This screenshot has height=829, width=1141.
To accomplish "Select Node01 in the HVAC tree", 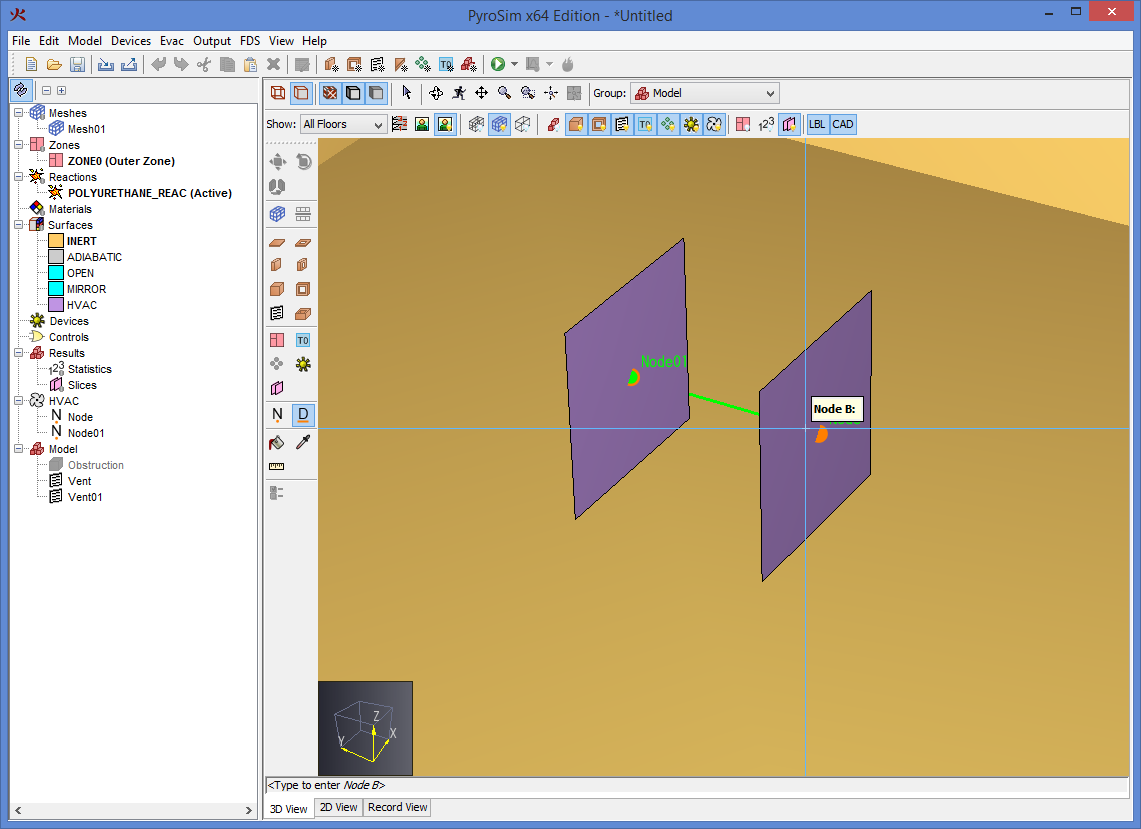I will pyautogui.click(x=86, y=433).
